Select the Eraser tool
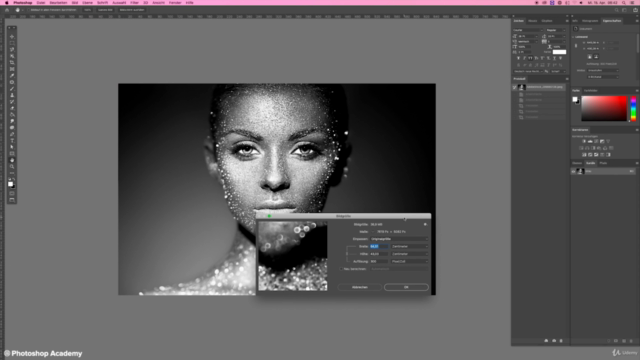This screenshot has height=360, width=640. click(x=12, y=108)
